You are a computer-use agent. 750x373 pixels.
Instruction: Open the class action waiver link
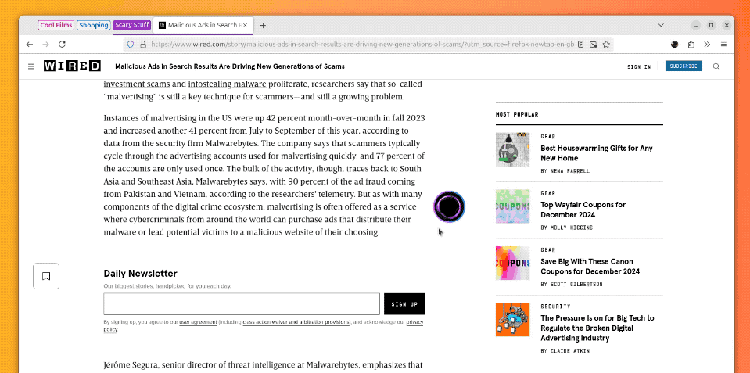296,322
